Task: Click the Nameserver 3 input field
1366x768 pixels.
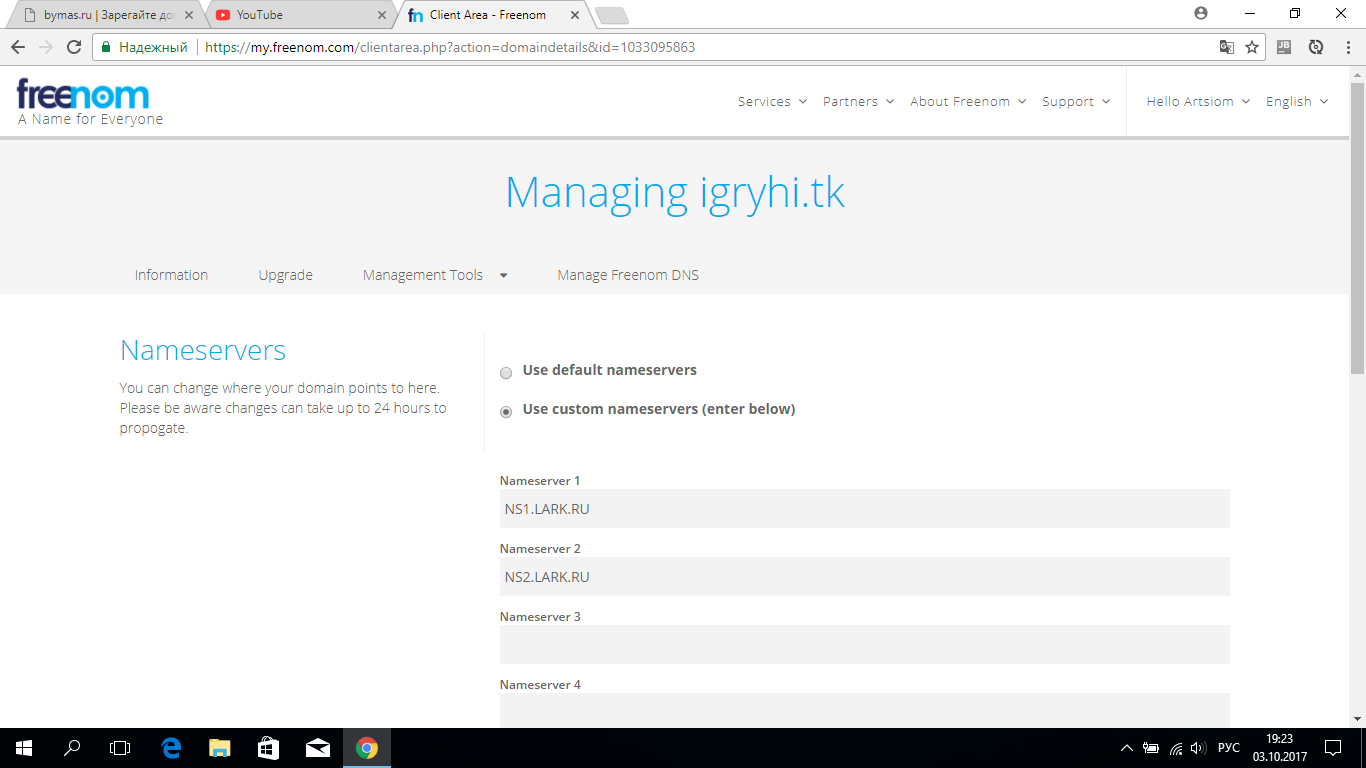Action: (864, 645)
